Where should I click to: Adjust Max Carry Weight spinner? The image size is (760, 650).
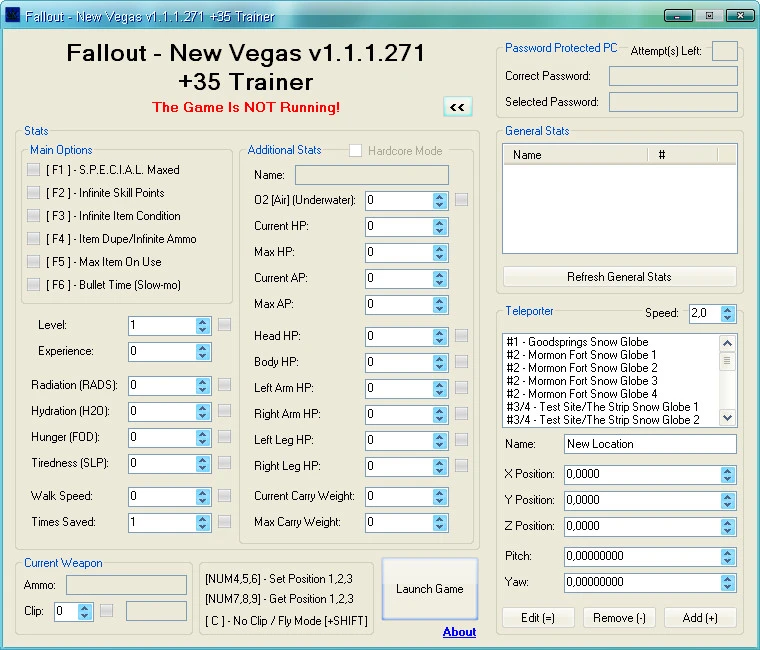click(x=440, y=523)
